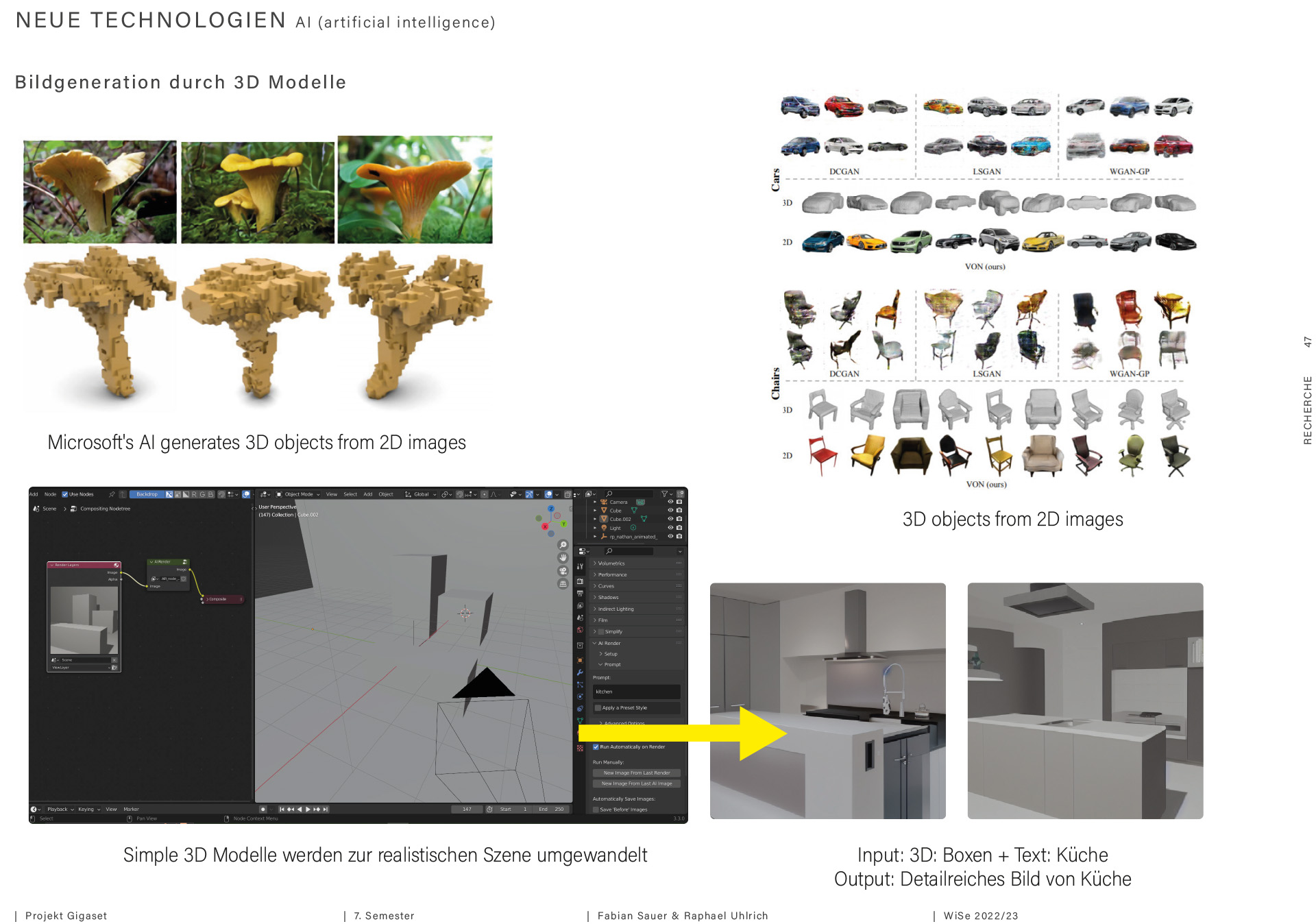Image resolution: width=1316 pixels, height=924 pixels.
Task: Click the kitchen prompt text field
Action: 637,692
